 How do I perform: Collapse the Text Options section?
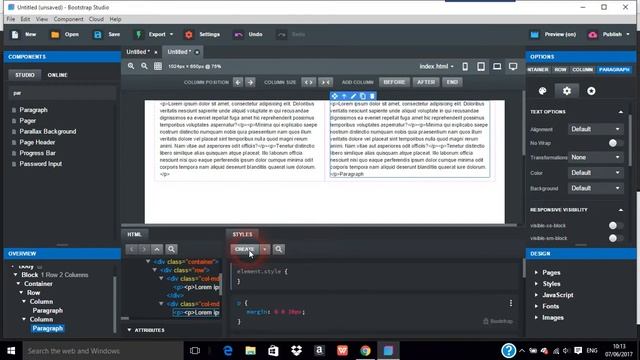(620, 112)
